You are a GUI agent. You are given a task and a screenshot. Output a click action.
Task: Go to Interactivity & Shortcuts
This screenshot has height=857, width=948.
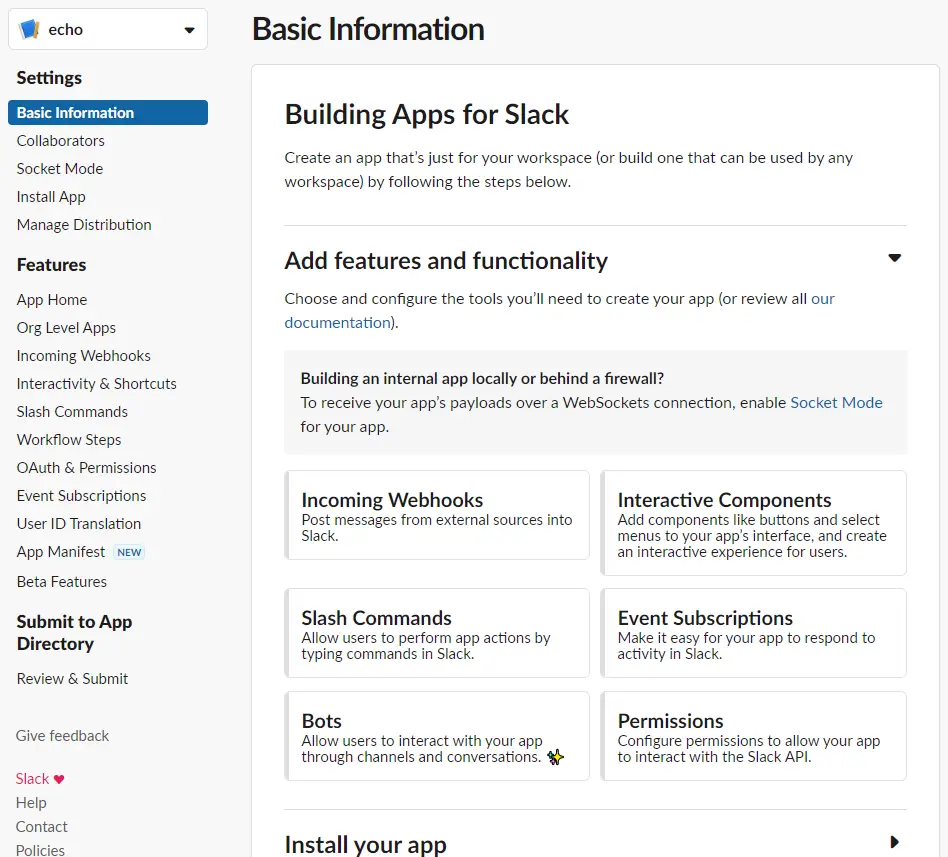tap(97, 384)
